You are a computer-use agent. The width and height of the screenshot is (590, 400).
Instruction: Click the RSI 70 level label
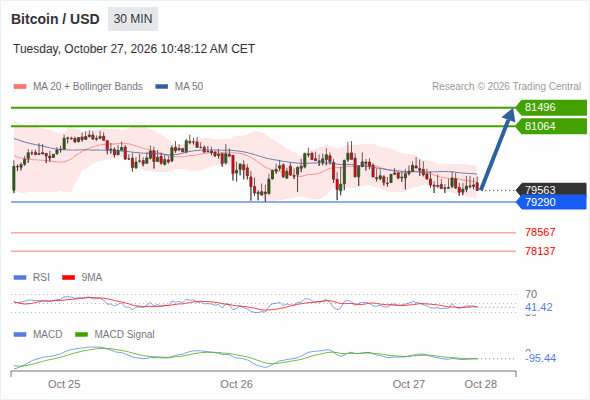531,294
